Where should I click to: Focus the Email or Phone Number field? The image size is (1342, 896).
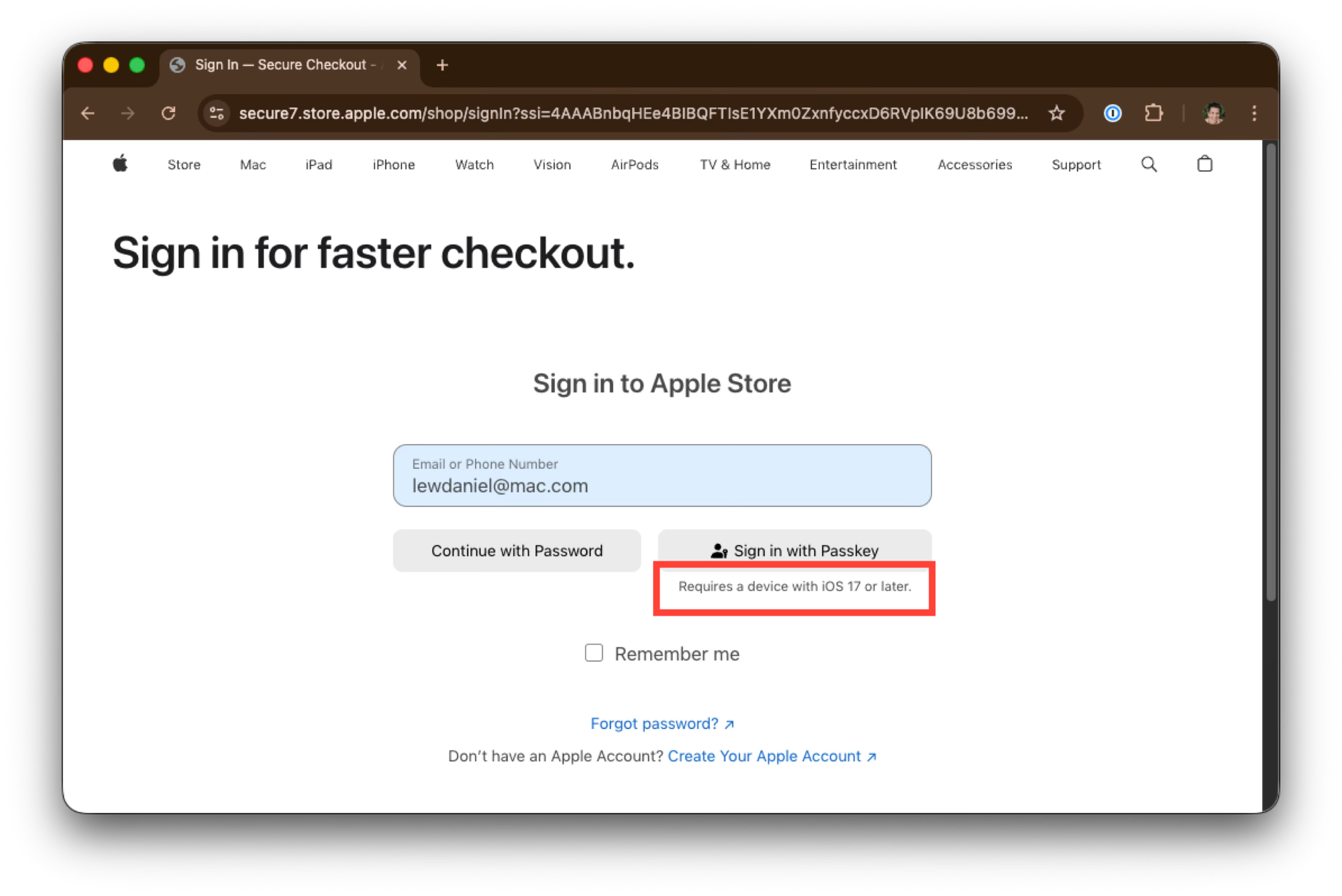[662, 475]
